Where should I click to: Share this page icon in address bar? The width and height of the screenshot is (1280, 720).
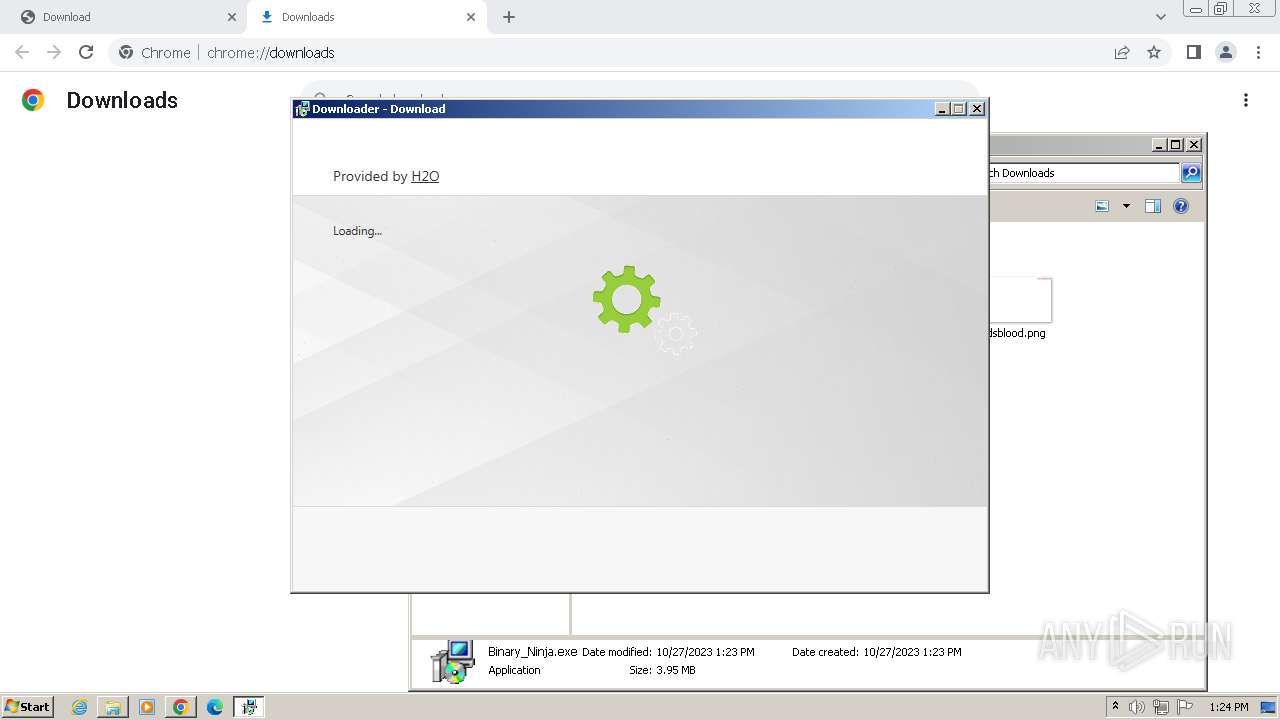1122,52
